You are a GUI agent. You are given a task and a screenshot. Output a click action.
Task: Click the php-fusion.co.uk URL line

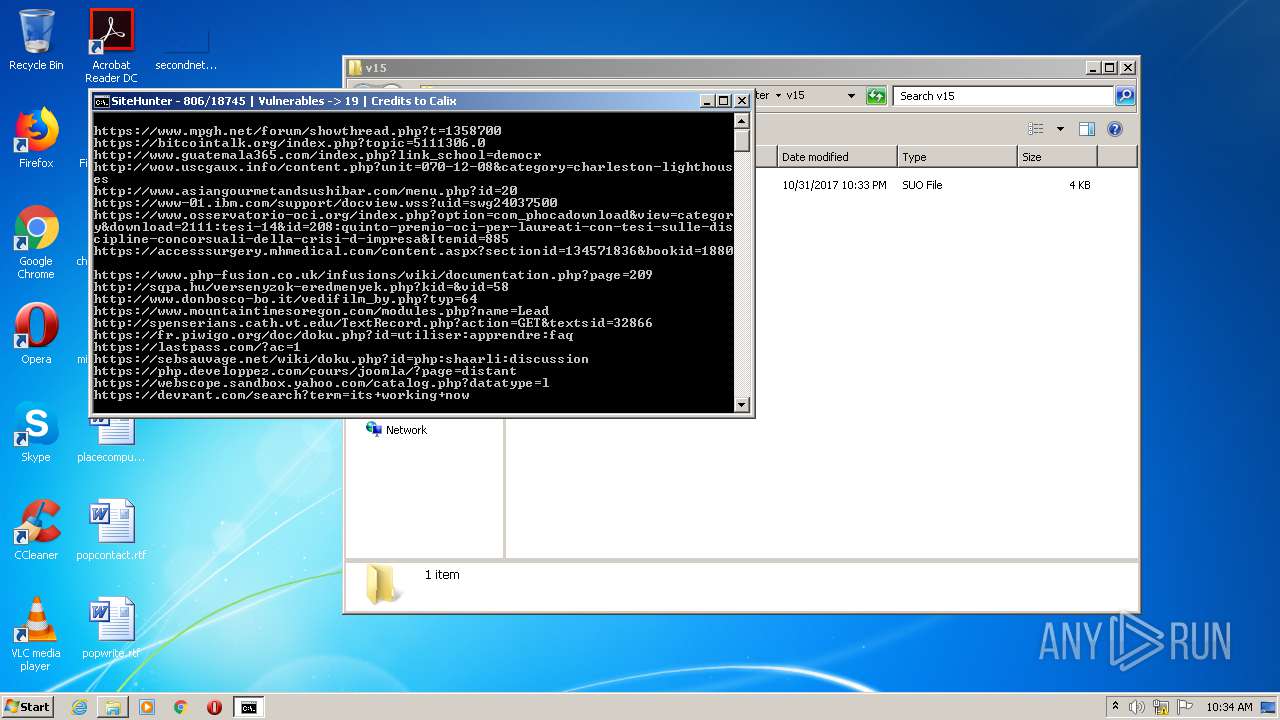[374, 275]
